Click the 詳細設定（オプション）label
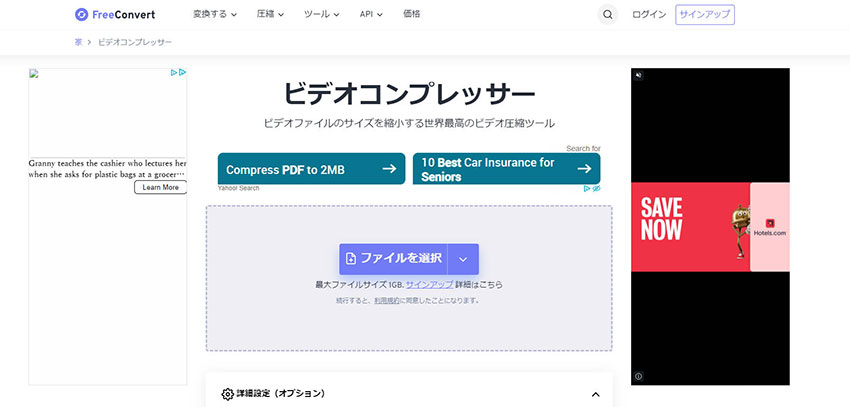Viewport: 850px width, 407px height. click(281, 393)
